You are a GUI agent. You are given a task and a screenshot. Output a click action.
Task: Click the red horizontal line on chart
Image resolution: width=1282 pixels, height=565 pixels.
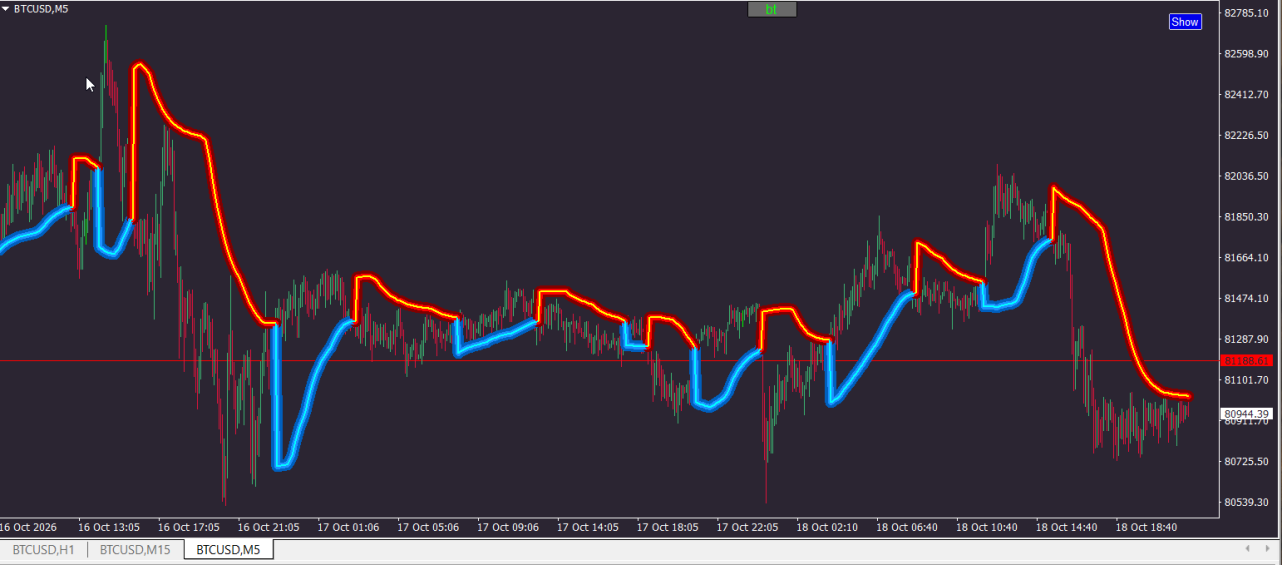pyautogui.click(x=608, y=360)
